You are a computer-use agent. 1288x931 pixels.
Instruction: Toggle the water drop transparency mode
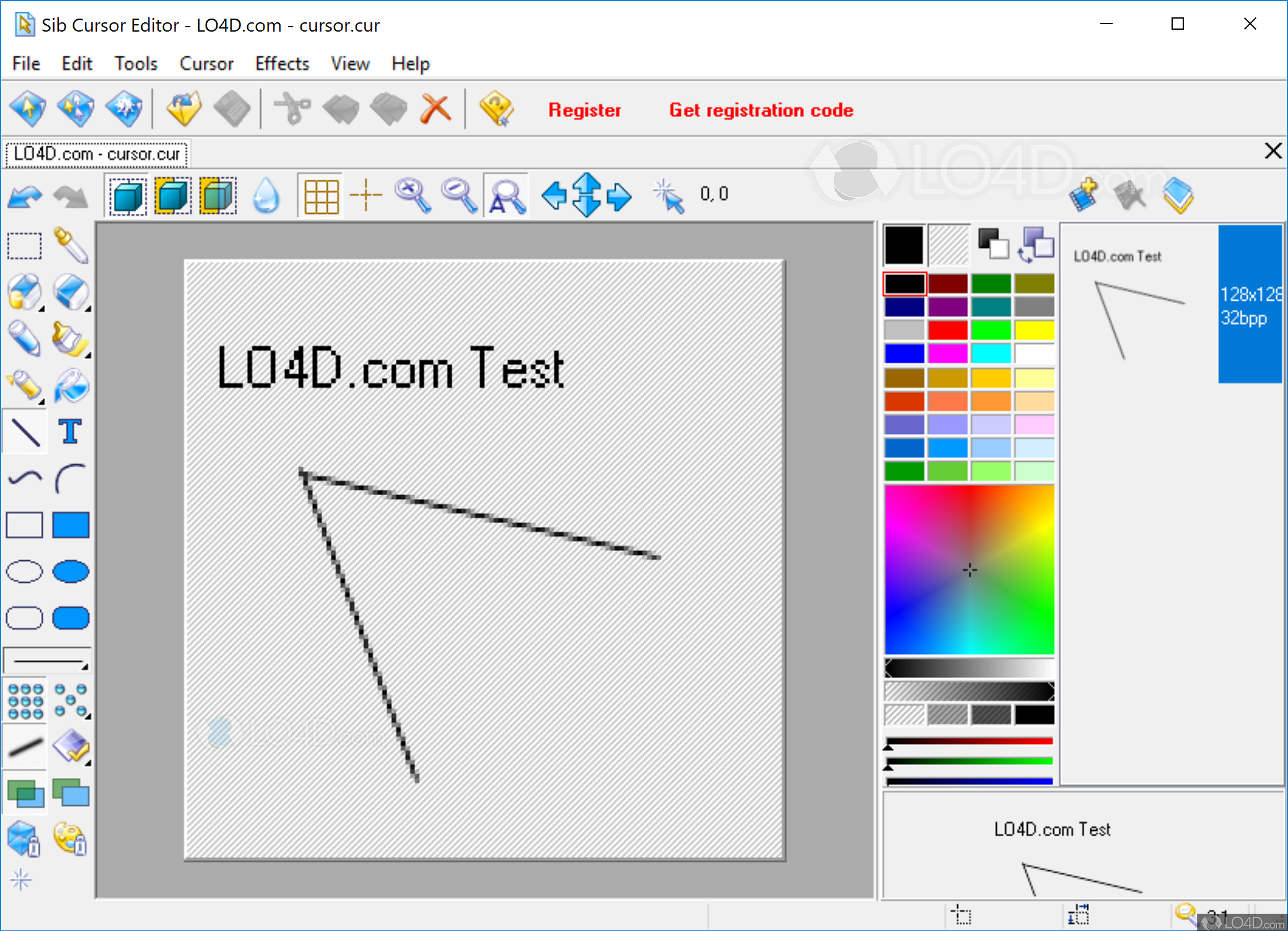click(x=266, y=195)
